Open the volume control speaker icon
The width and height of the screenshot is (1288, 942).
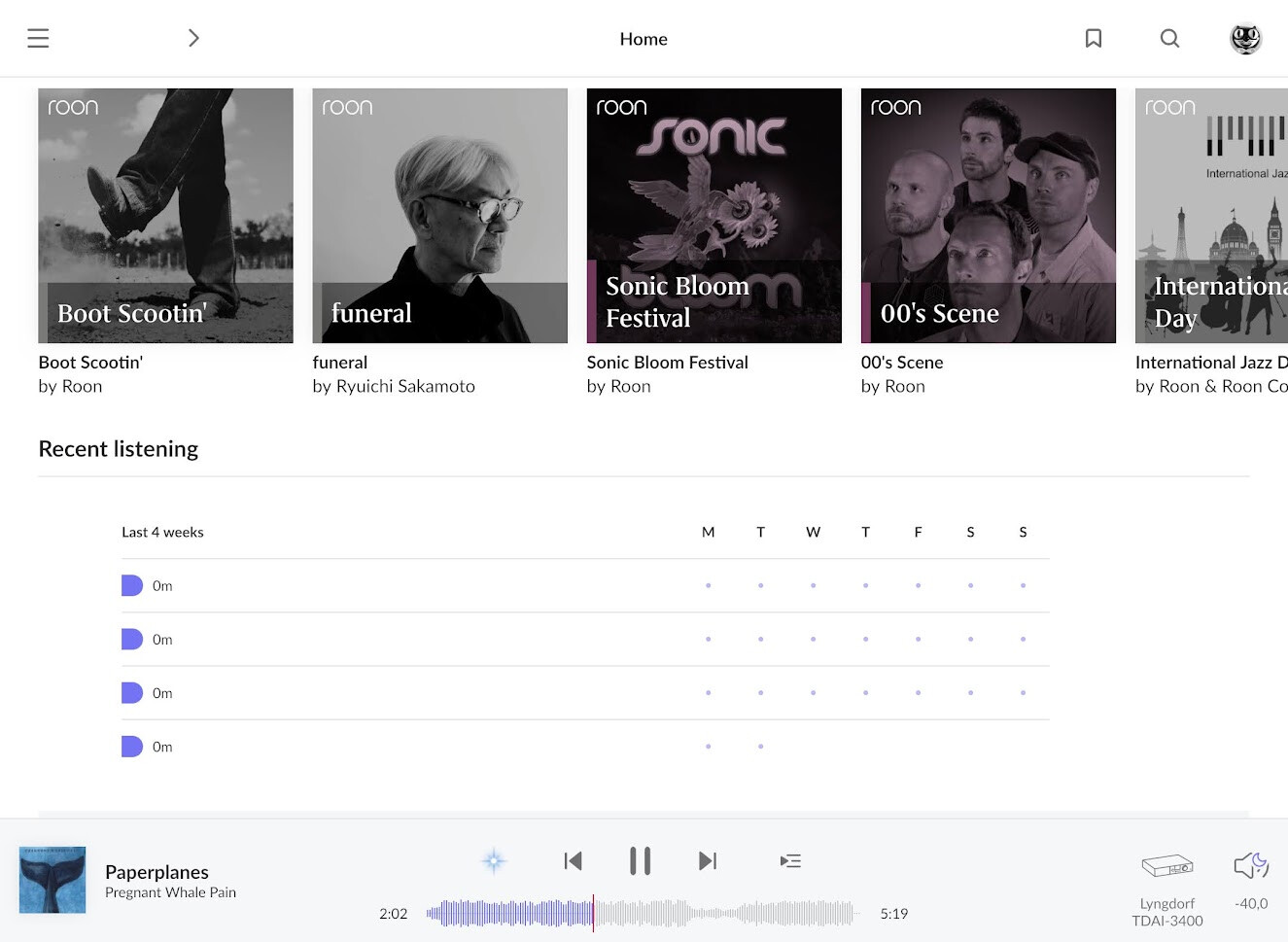(x=1251, y=865)
